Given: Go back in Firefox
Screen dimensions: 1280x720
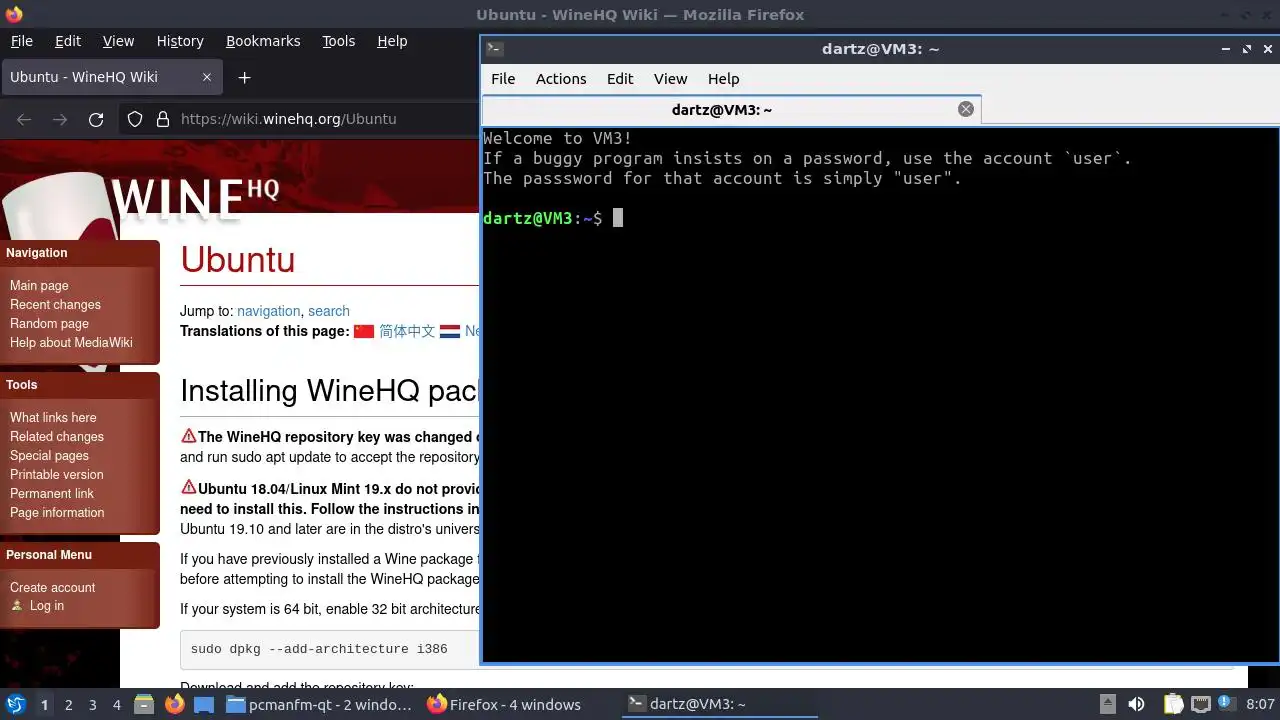Looking at the screenshot, I should pos(24,119).
